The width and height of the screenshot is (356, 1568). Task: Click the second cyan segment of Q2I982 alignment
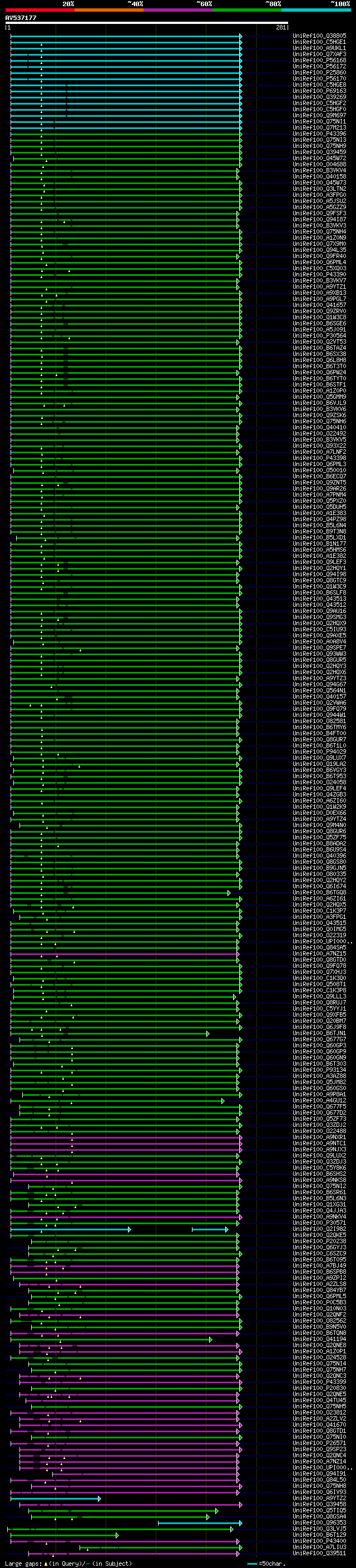[x=210, y=1230]
